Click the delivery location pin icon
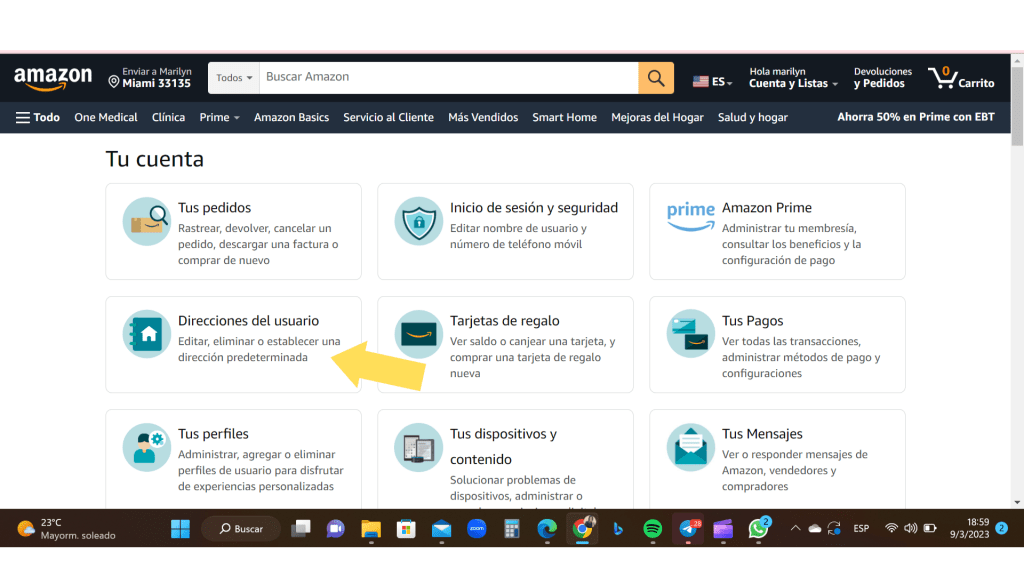1024x576 pixels. [114, 82]
